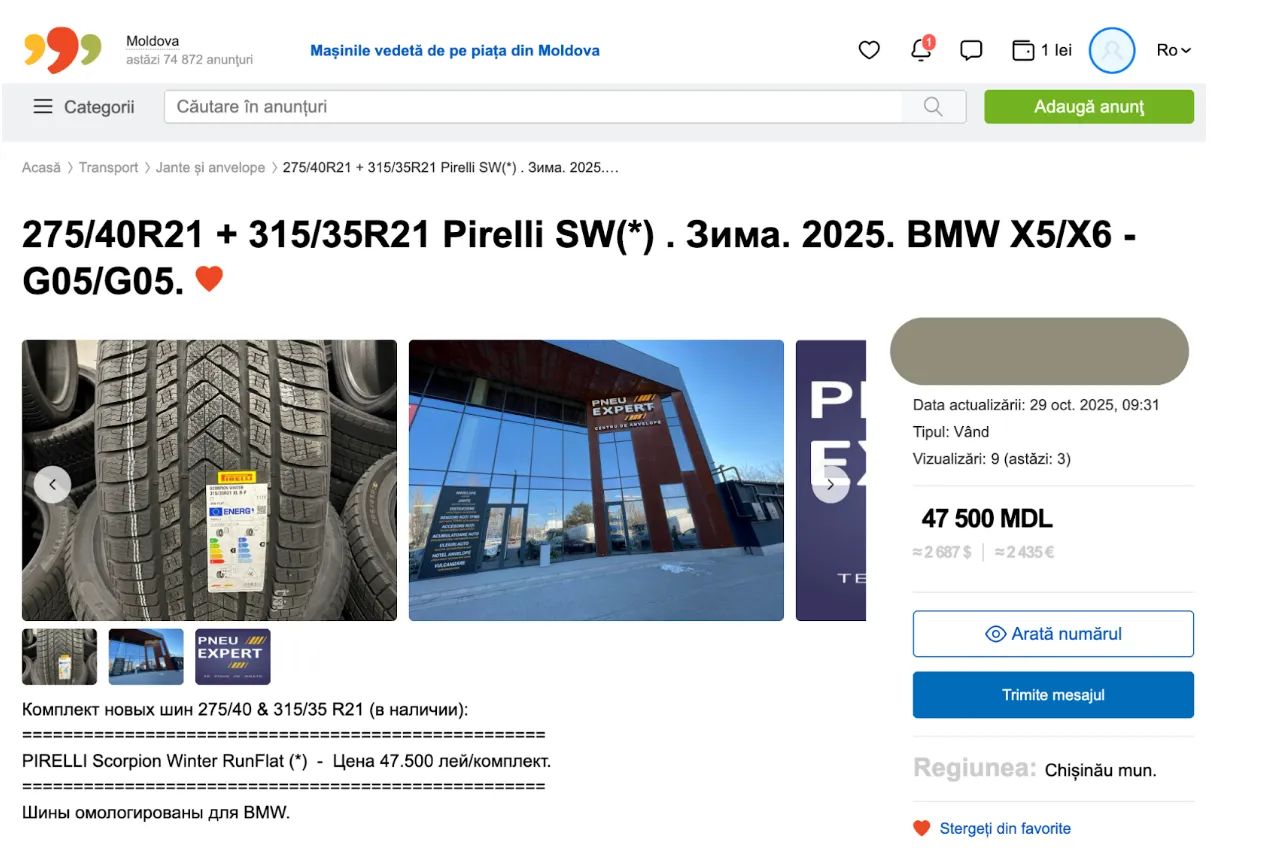The height and width of the screenshot is (856, 1270).
Task: Toggle the heart next to listing title
Action: (209, 279)
